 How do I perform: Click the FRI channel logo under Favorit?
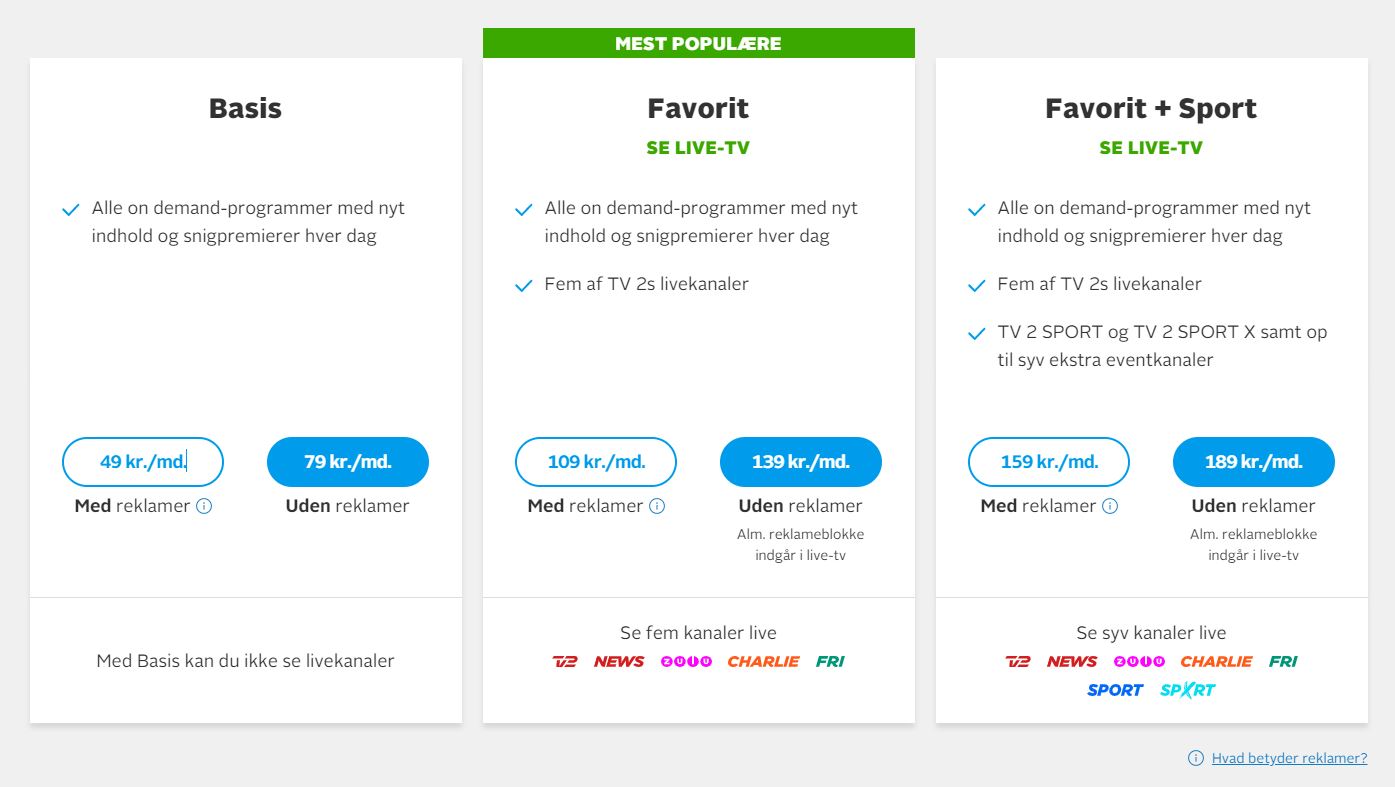click(x=830, y=661)
